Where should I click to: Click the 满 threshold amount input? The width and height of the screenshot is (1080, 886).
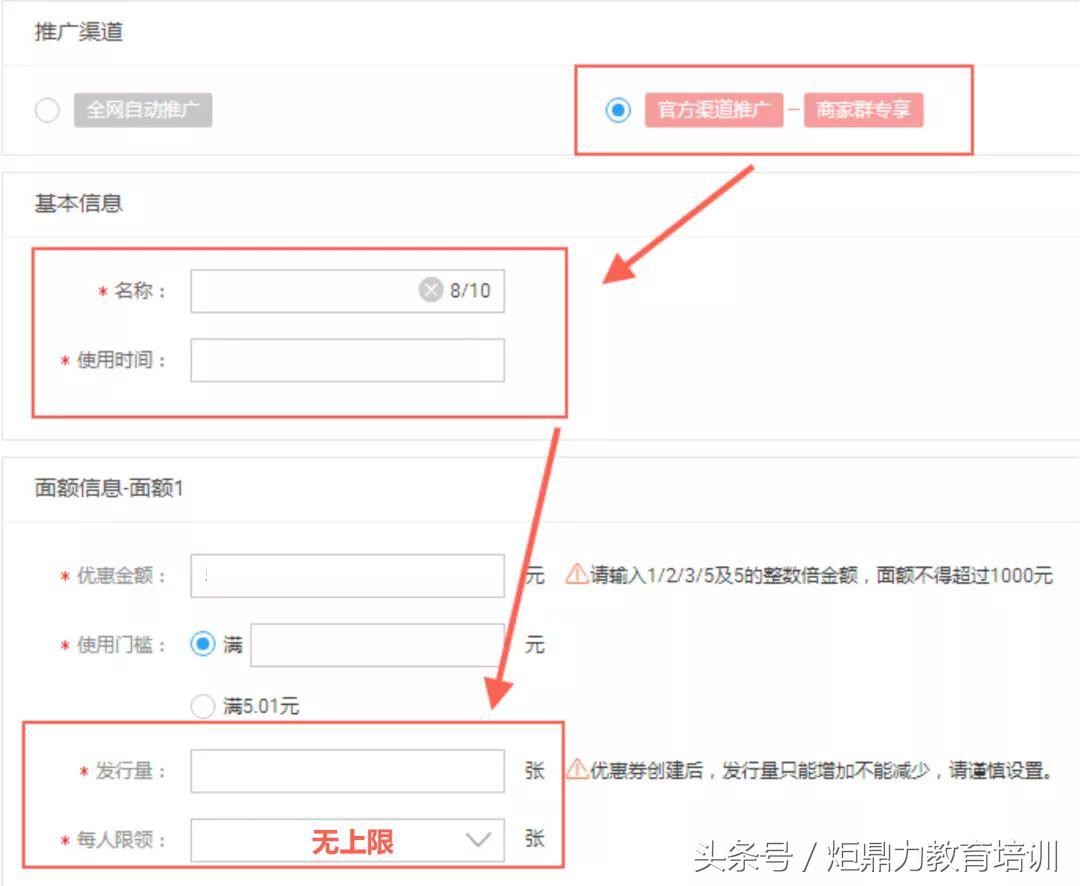point(377,644)
